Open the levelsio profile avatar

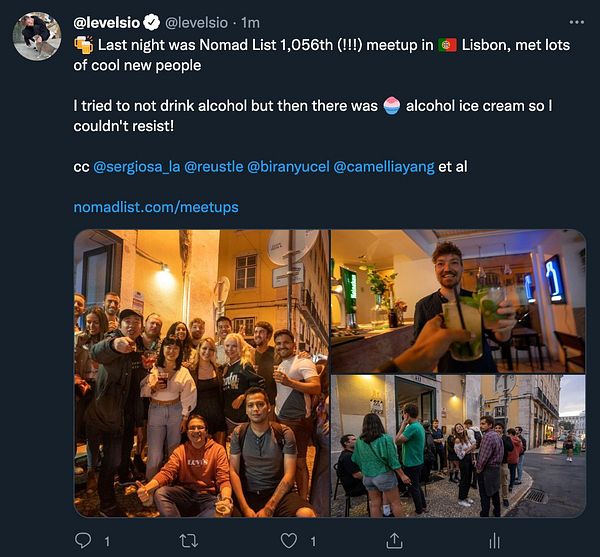click(x=37, y=37)
